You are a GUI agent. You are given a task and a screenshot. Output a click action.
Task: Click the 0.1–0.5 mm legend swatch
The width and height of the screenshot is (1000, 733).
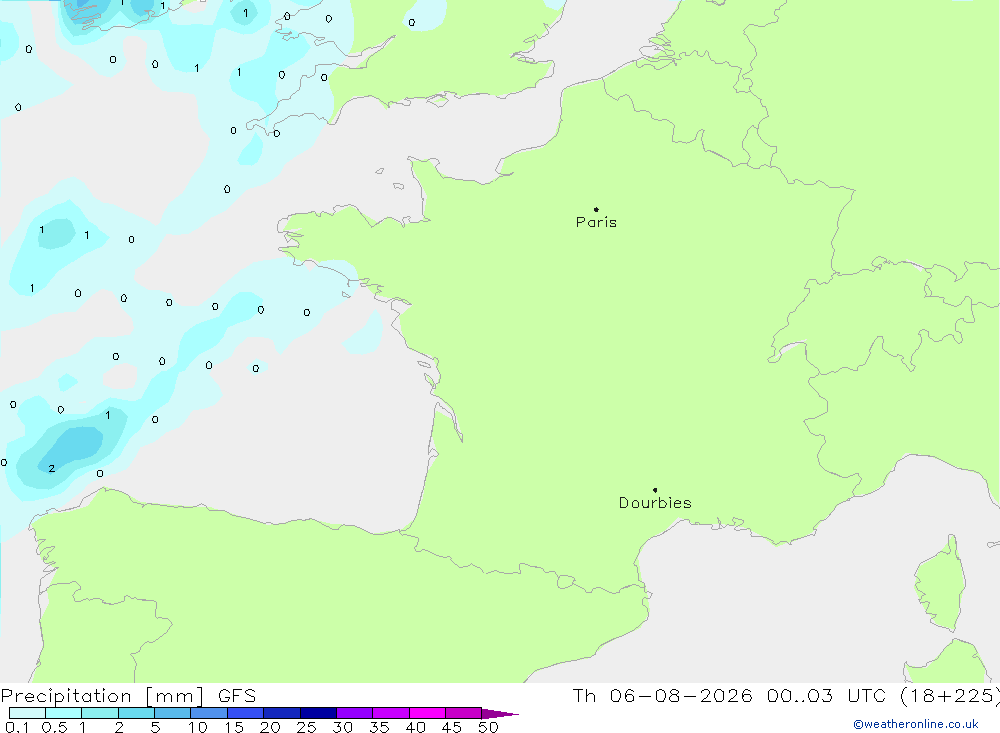(27, 713)
